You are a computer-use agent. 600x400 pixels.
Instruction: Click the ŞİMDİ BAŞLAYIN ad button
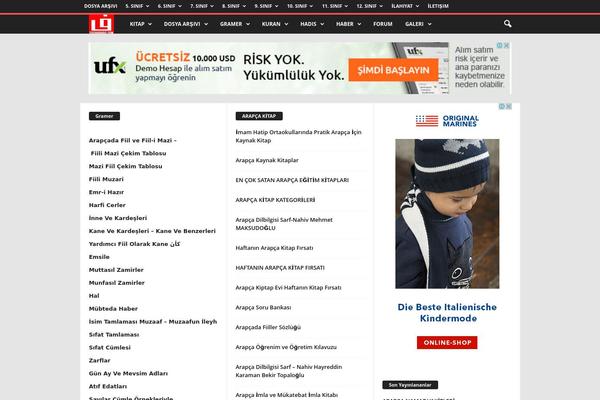pyautogui.click(x=393, y=70)
